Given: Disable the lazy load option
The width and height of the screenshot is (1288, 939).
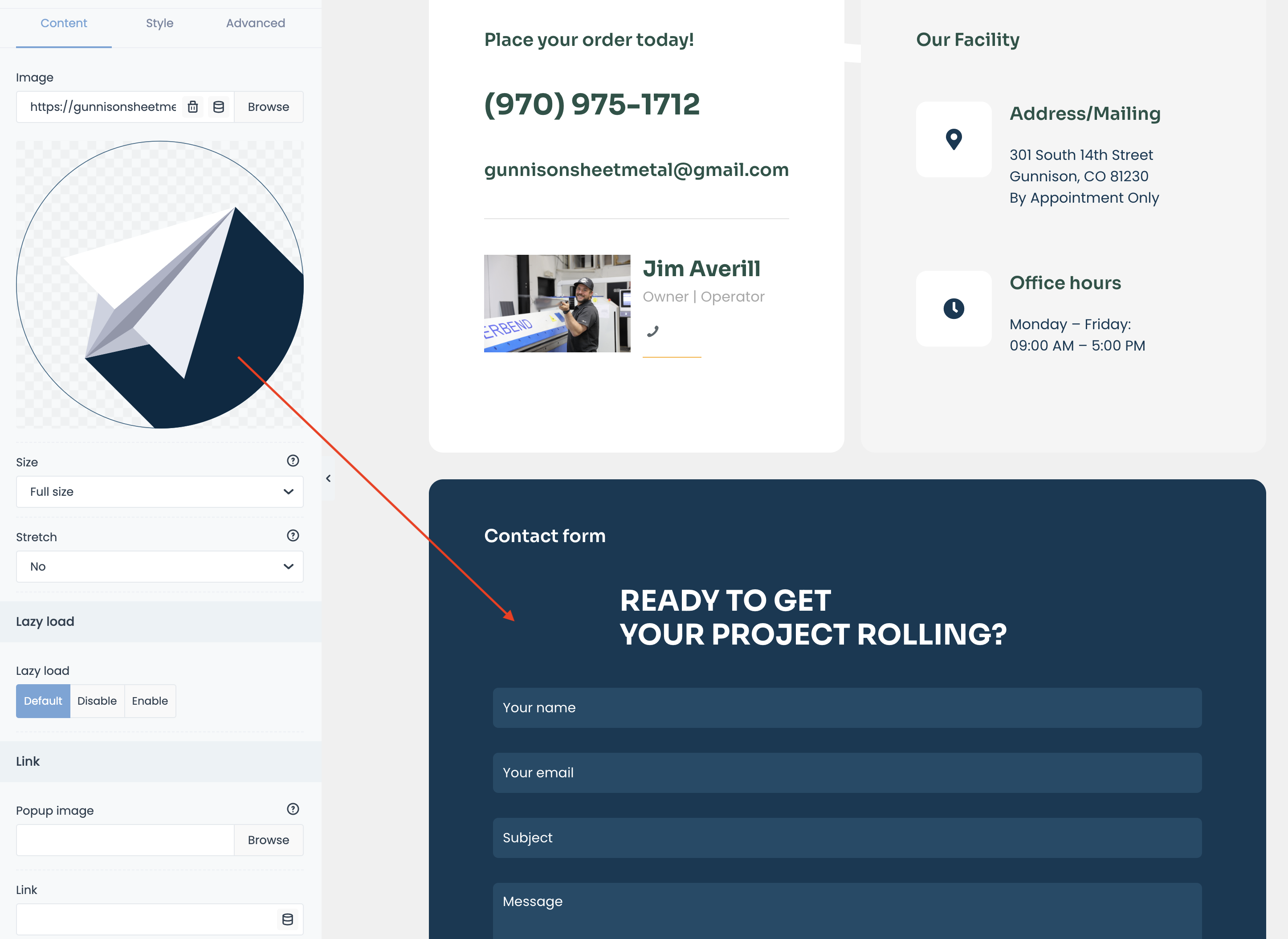Looking at the screenshot, I should [x=97, y=700].
